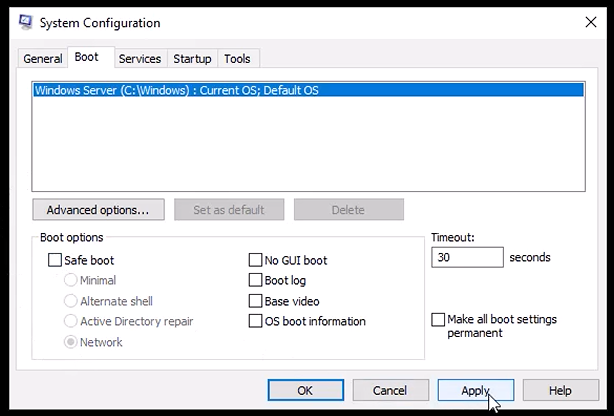Viewport: 614px width, 416px height.
Task: Click the Apply button
Action: tap(475, 390)
